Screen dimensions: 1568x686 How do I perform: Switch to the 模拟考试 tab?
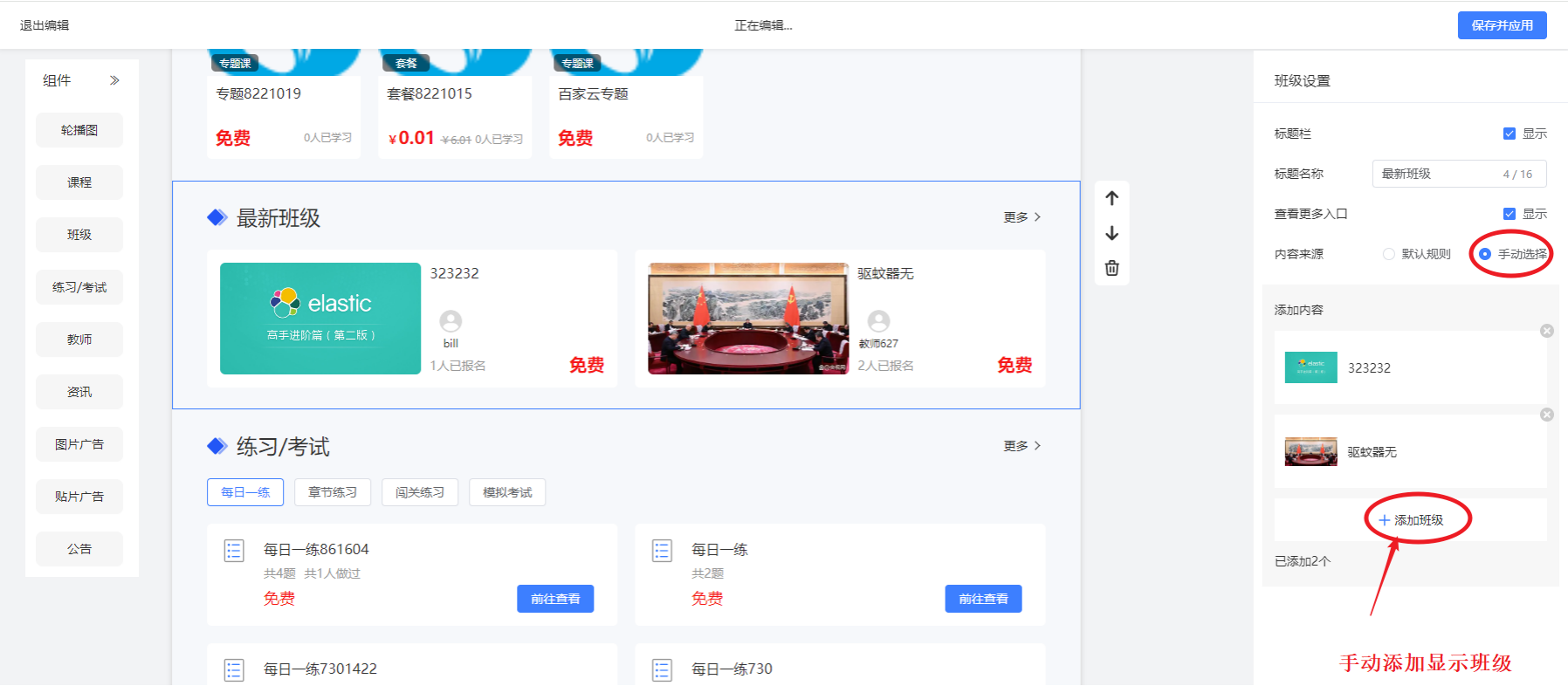pos(507,492)
